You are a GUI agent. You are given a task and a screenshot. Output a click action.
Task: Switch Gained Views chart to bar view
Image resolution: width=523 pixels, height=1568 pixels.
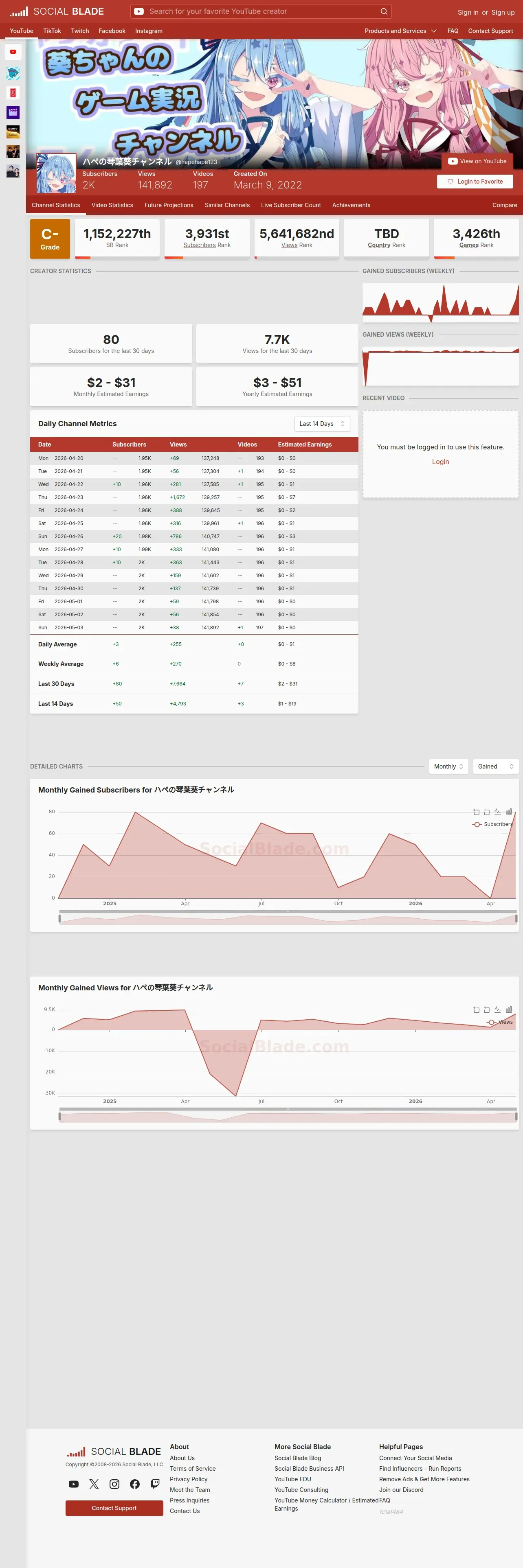click(508, 1010)
